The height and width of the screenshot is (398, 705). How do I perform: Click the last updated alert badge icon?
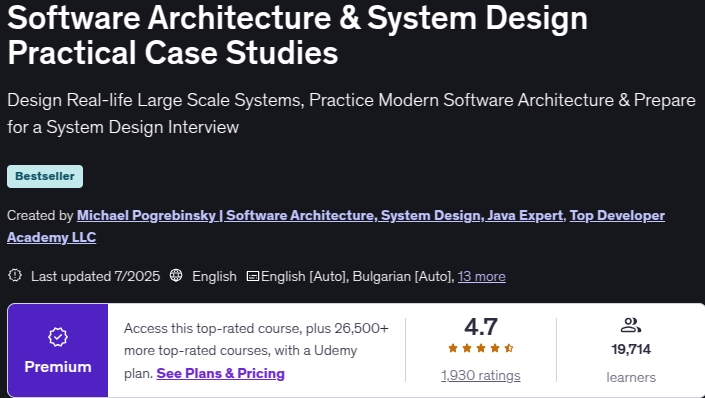[x=15, y=275]
